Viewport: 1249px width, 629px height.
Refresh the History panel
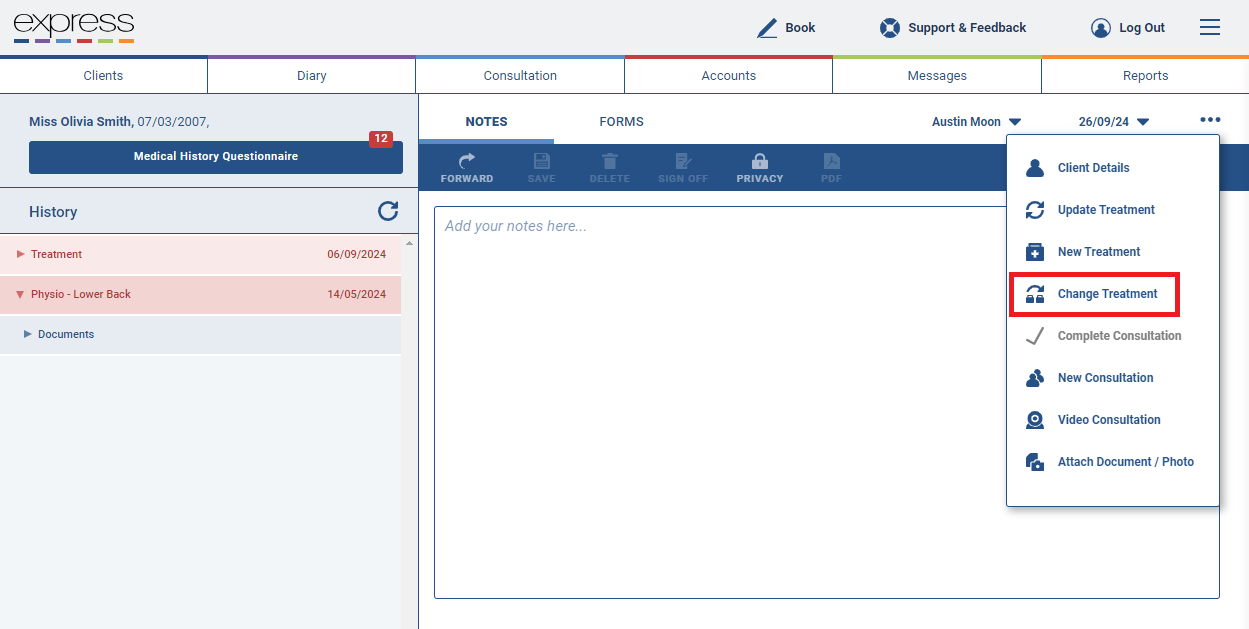click(x=388, y=211)
